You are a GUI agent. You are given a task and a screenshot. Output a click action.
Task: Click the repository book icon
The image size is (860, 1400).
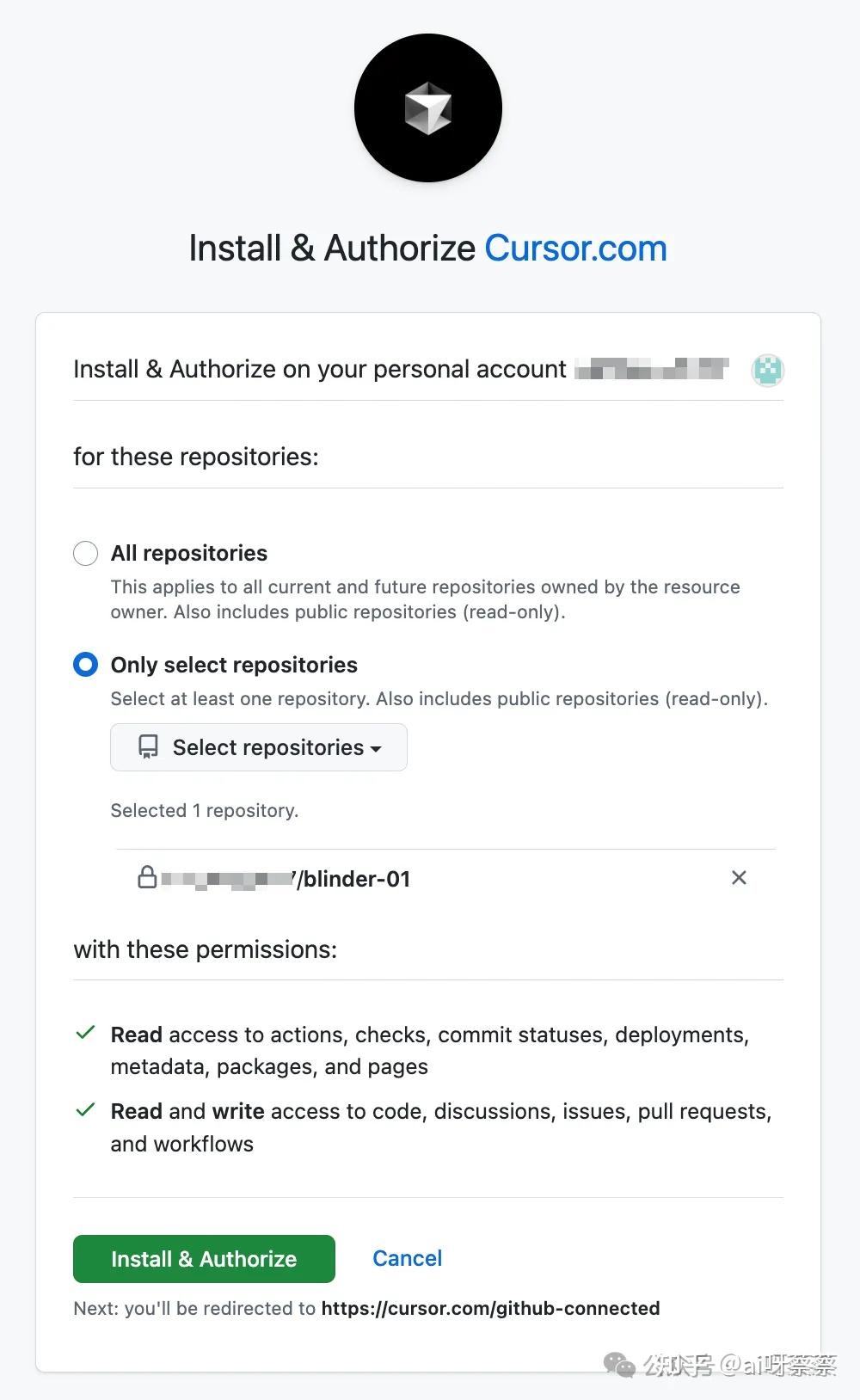[x=148, y=746]
